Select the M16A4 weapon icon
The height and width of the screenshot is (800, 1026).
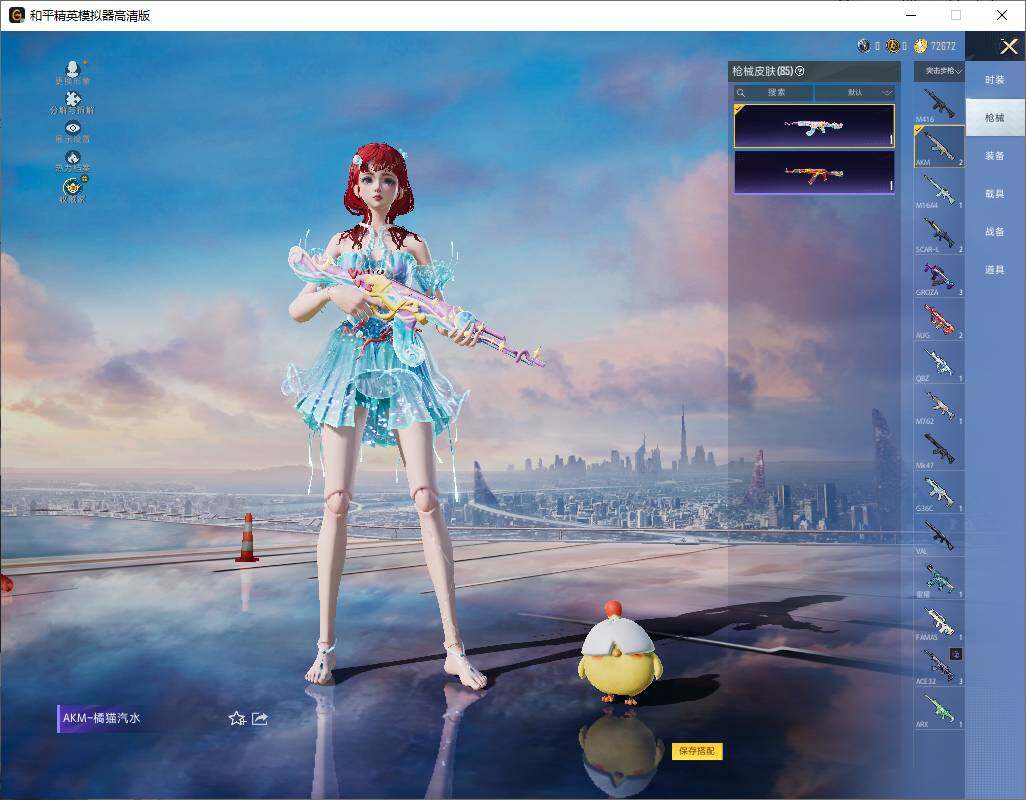939,190
